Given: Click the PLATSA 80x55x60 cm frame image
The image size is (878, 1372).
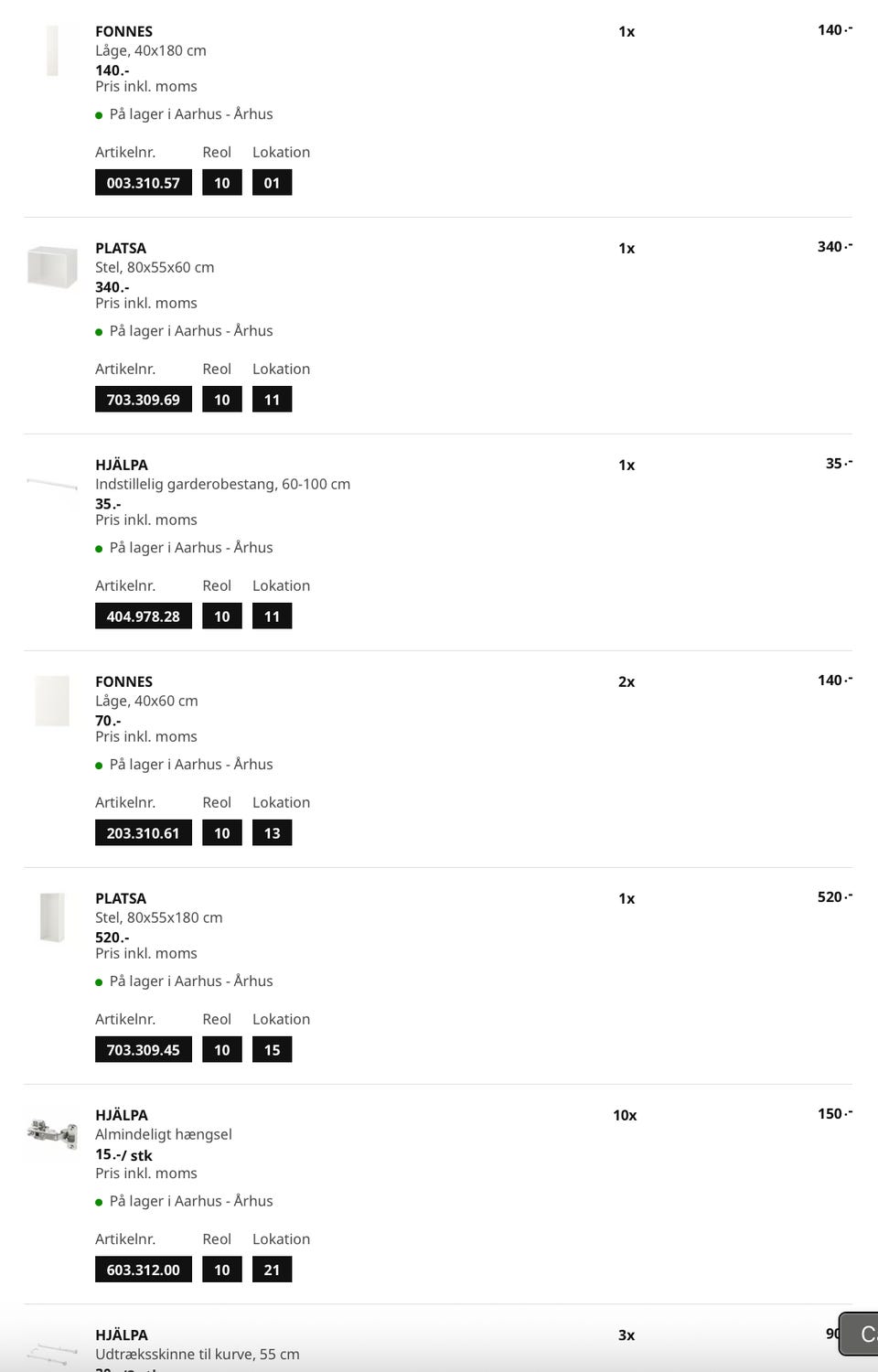Looking at the screenshot, I should [52, 267].
